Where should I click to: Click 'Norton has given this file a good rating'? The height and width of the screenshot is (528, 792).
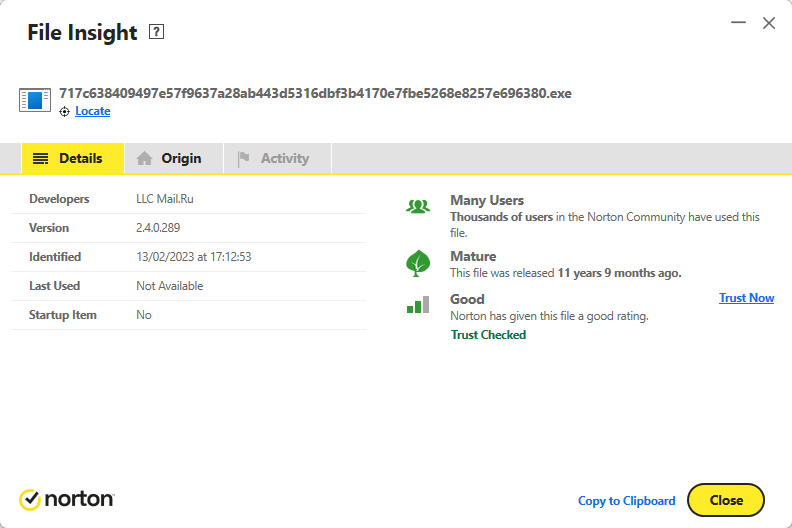click(550, 316)
